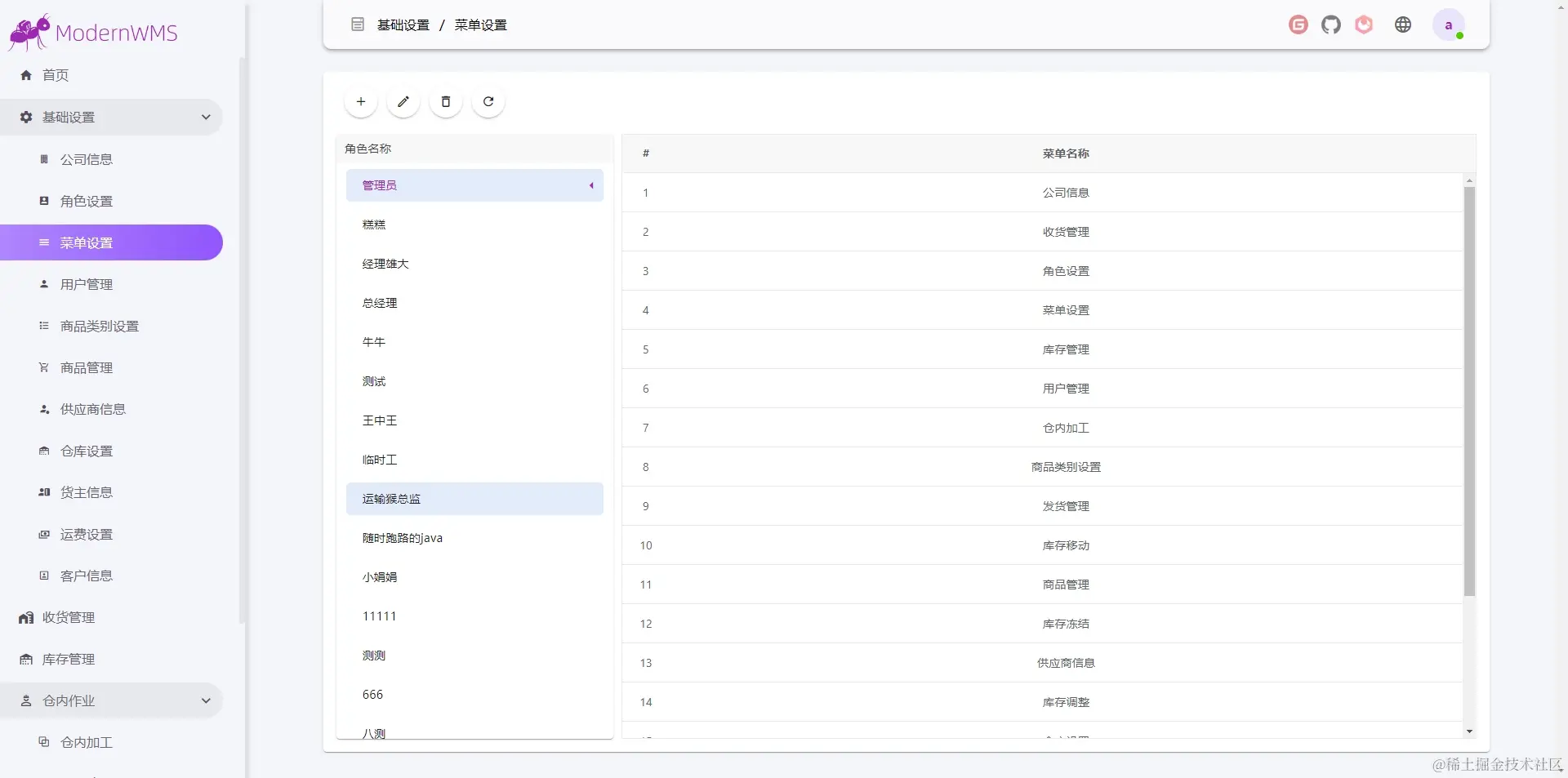Select the 小娟娟 role
The image size is (1568, 778).
pyautogui.click(x=474, y=577)
